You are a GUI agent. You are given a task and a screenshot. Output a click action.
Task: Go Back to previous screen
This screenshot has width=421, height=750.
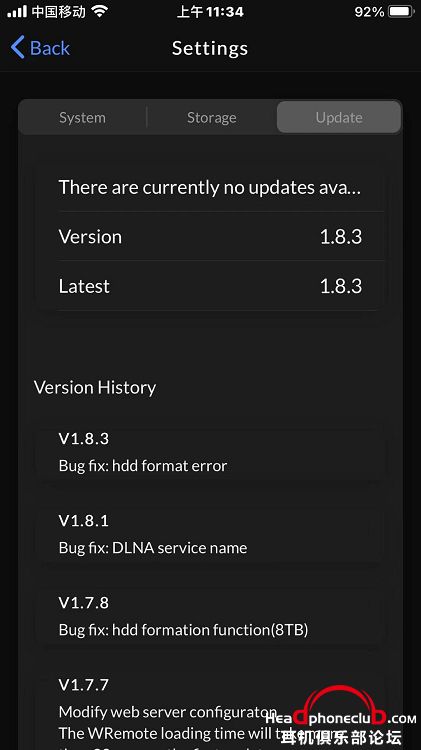(x=41, y=48)
